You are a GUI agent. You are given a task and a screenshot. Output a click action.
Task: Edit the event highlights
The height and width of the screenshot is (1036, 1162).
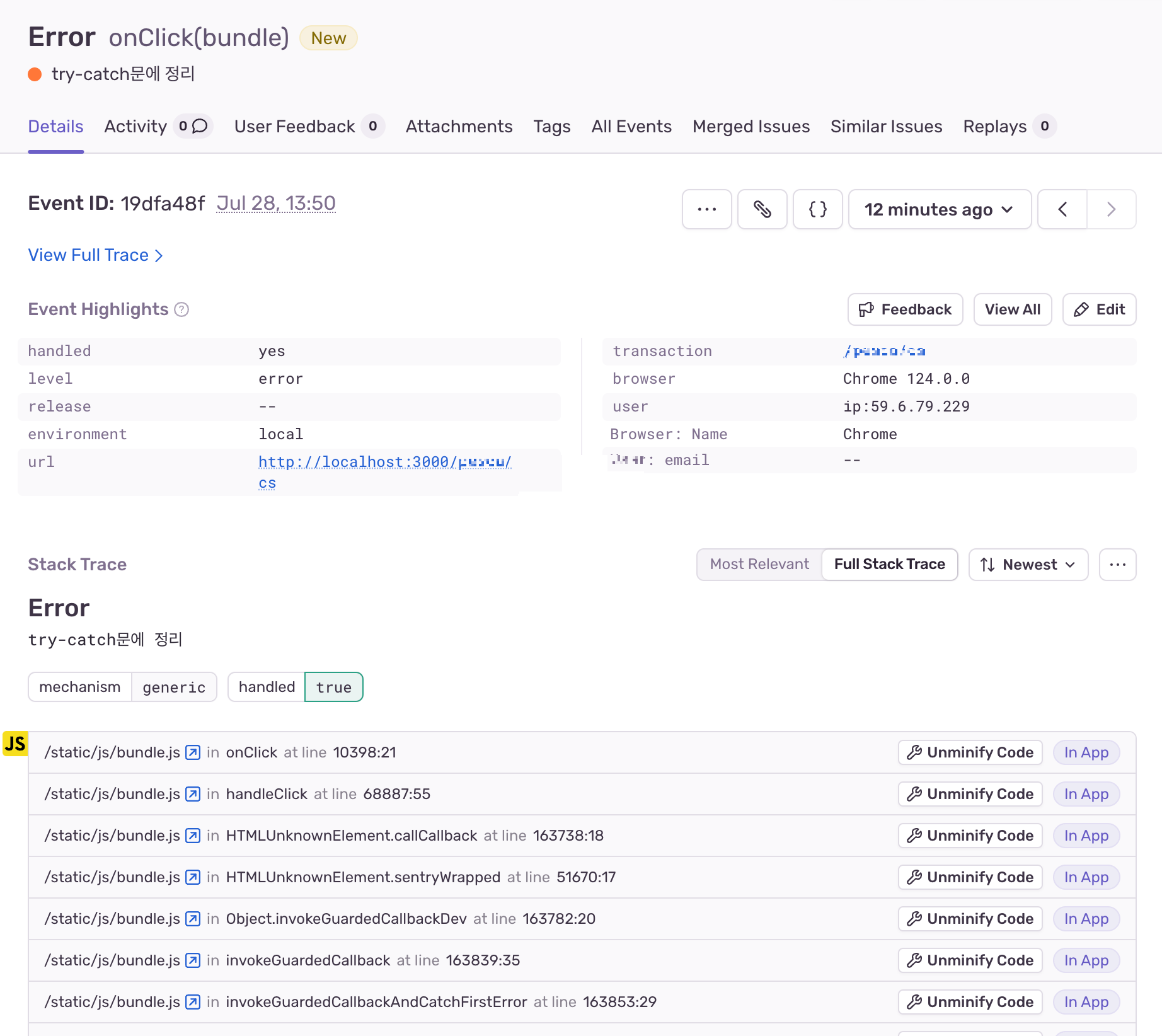point(1099,309)
